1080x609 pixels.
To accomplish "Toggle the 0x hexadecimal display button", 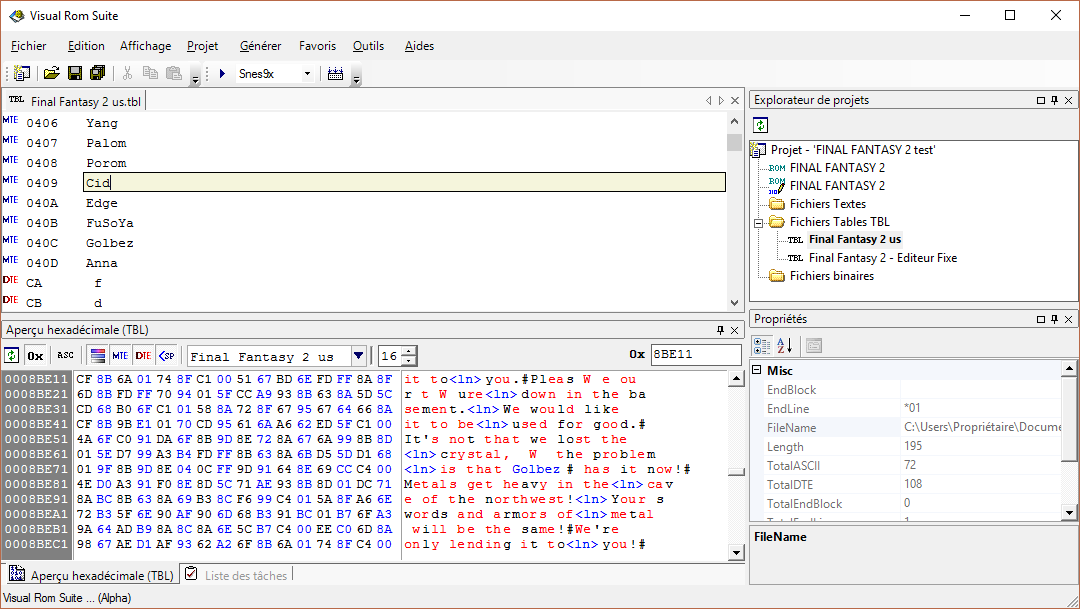I will [35, 356].
